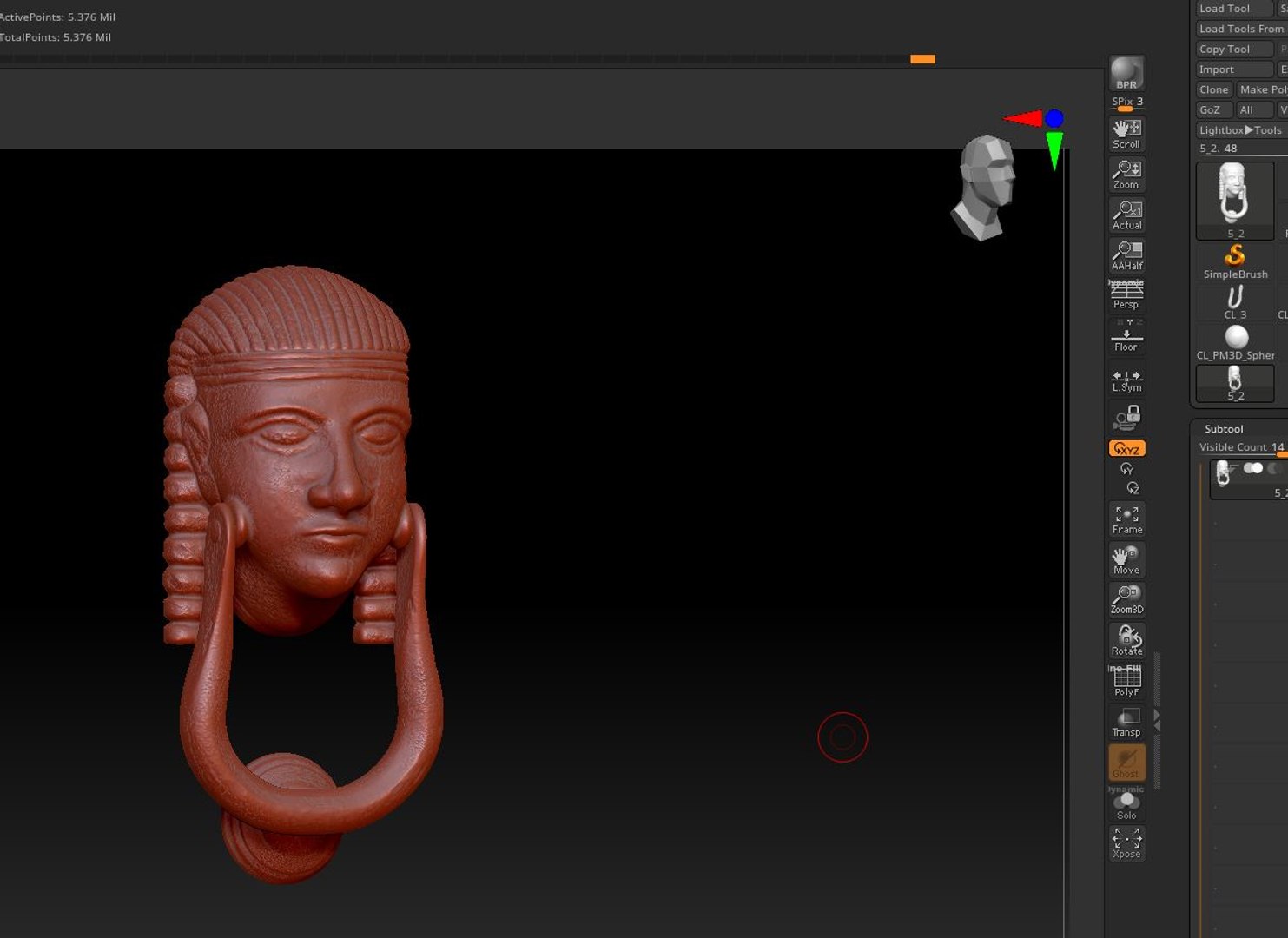
Task: Select the large 5_2 tool thumbnail
Action: 1235,201
